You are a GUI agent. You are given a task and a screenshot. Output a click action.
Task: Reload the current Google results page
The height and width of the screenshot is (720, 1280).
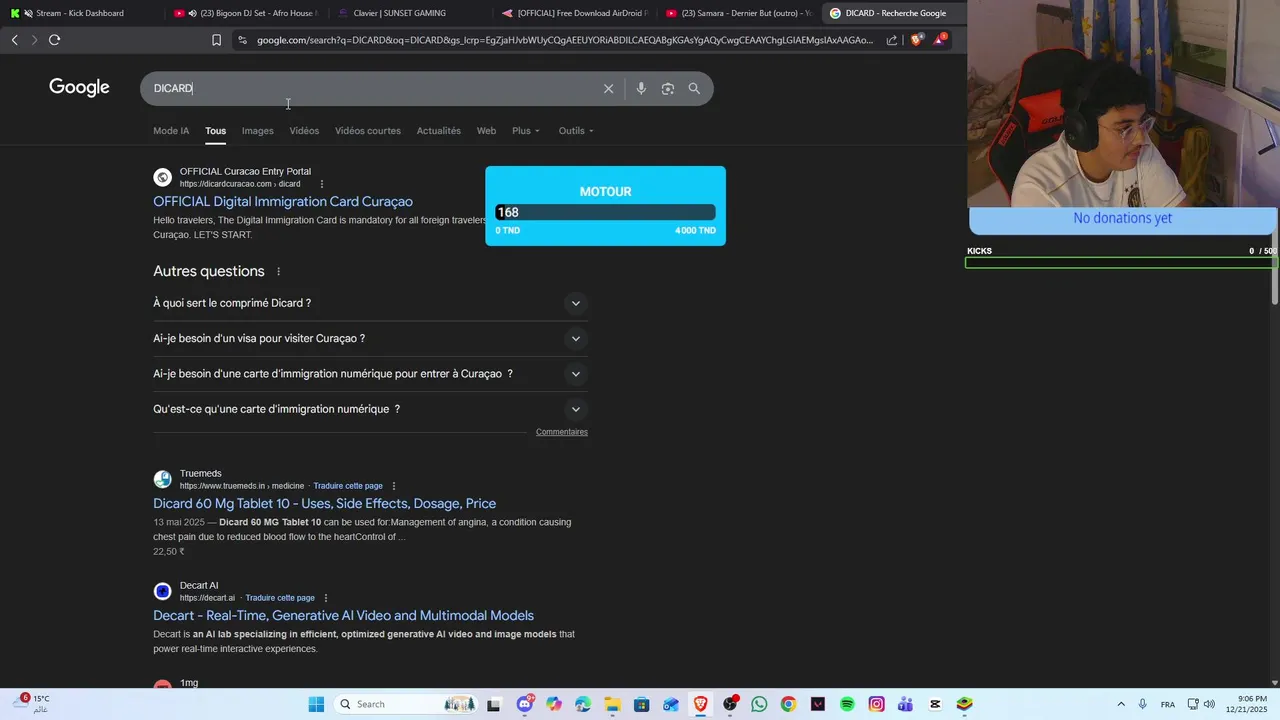point(55,40)
